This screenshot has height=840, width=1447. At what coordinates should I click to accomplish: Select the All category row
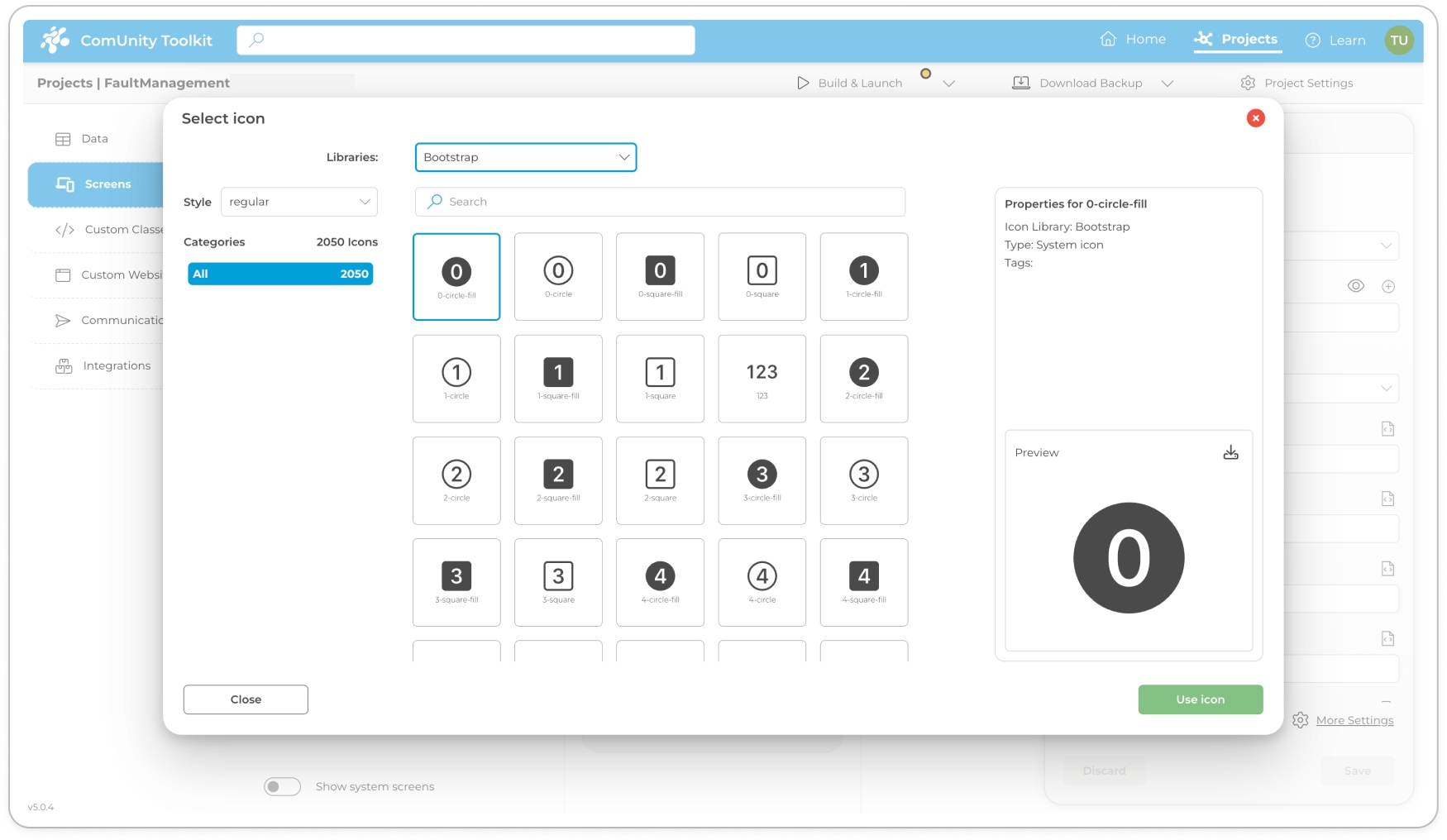pyautogui.click(x=280, y=274)
